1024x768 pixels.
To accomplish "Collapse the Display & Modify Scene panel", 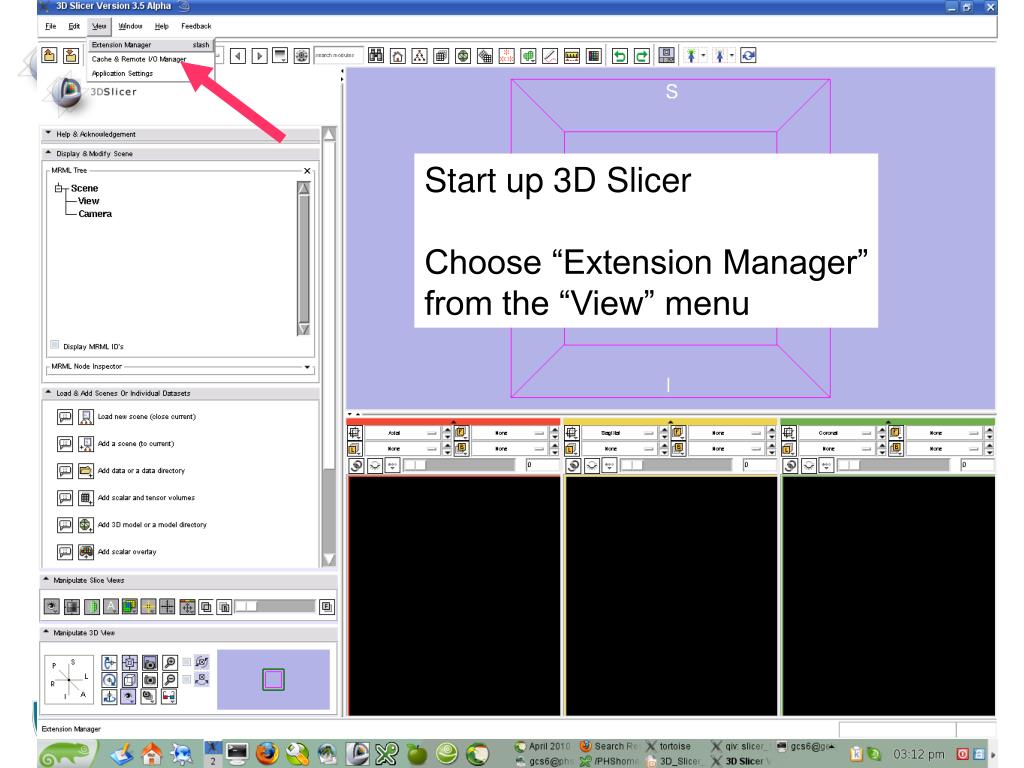I will click(48, 153).
